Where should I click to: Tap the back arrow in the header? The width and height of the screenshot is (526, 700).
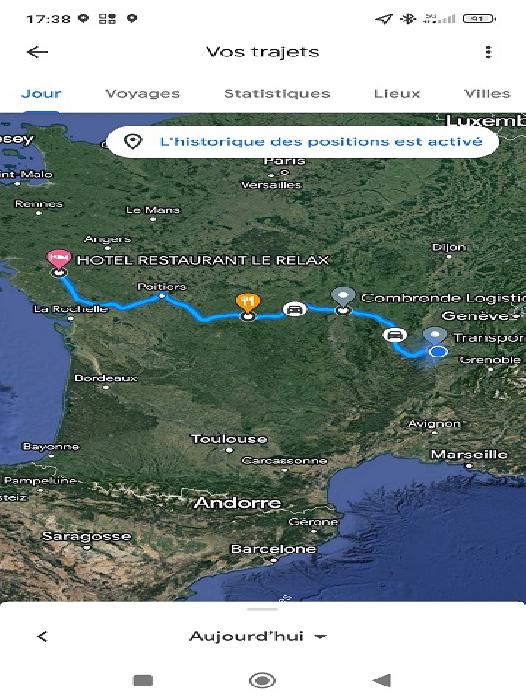[38, 52]
